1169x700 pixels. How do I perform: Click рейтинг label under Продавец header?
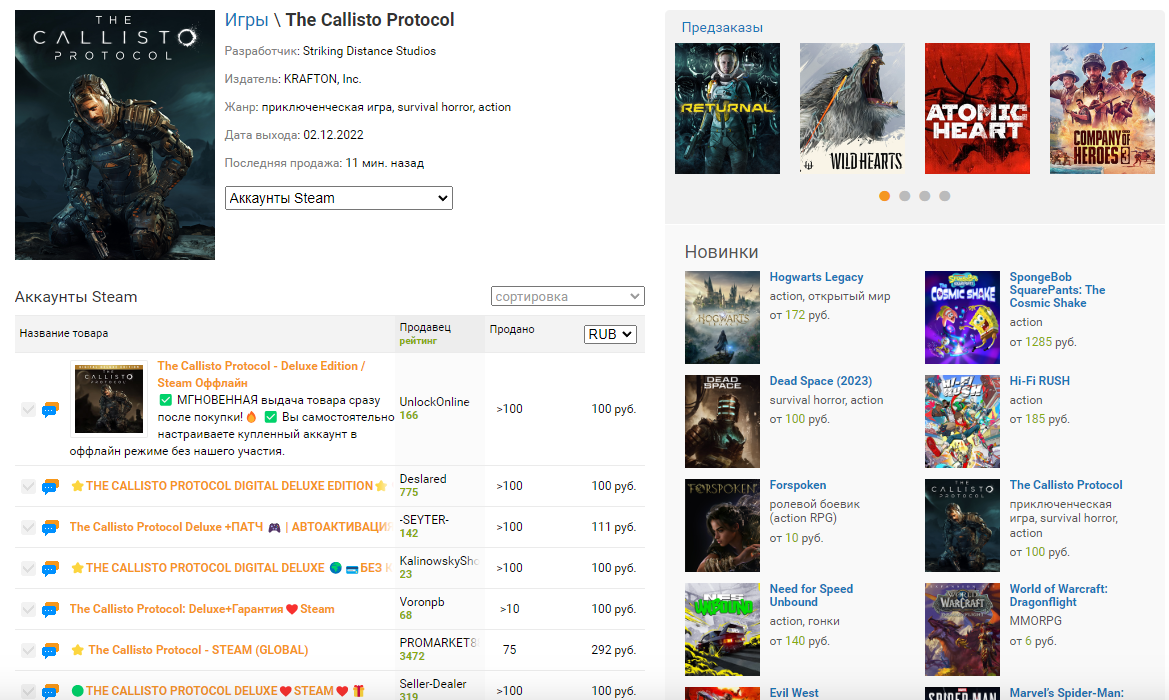[418, 341]
